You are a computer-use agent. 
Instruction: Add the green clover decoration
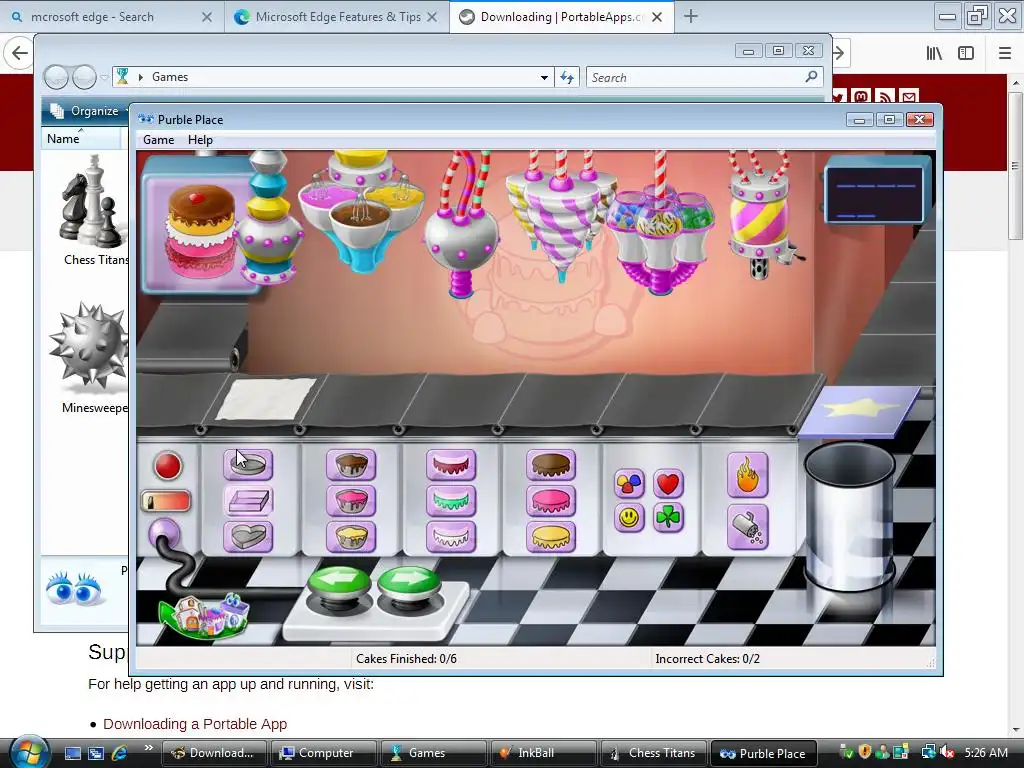667,518
